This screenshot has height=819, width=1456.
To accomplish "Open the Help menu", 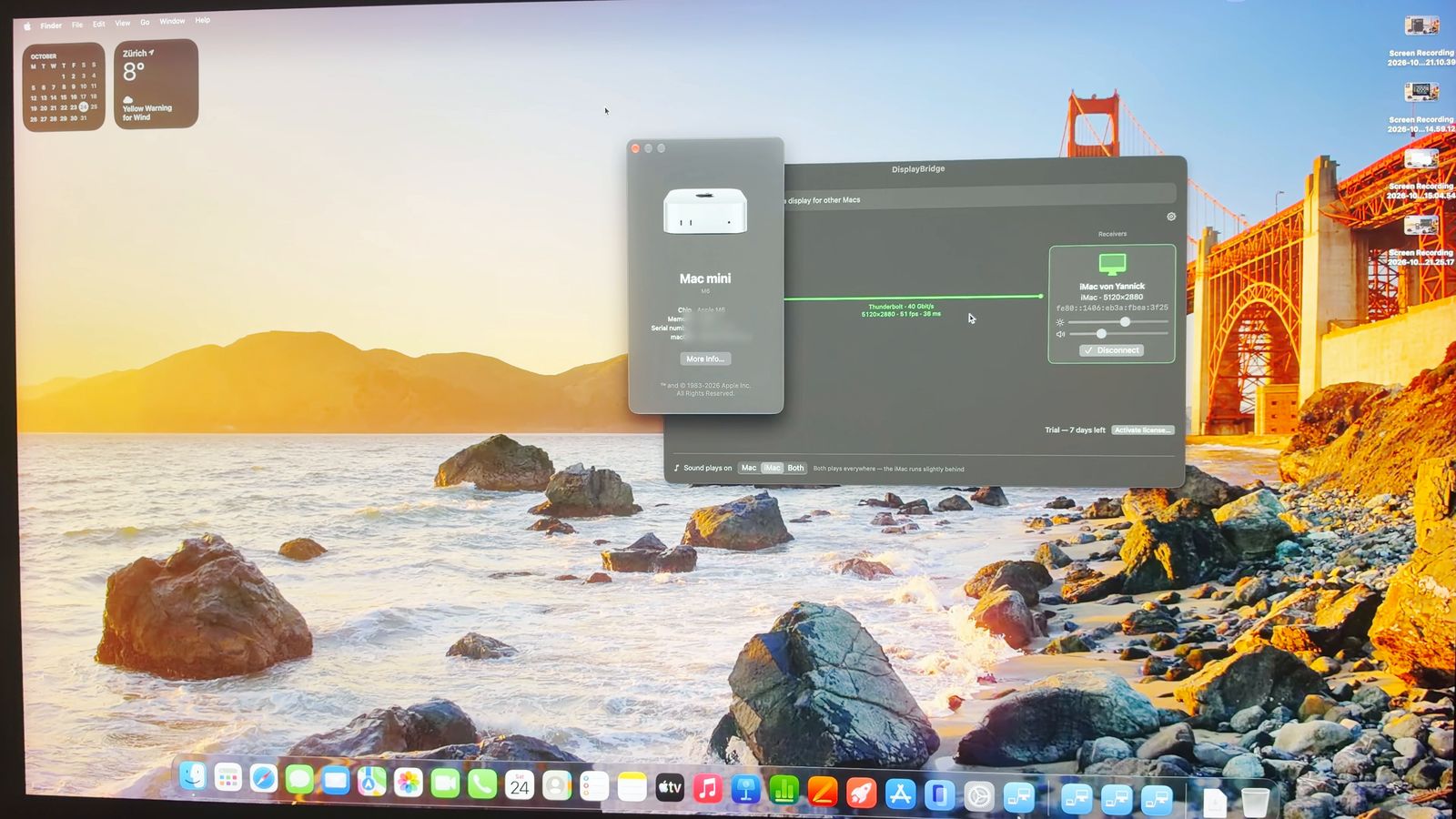I will point(202,20).
